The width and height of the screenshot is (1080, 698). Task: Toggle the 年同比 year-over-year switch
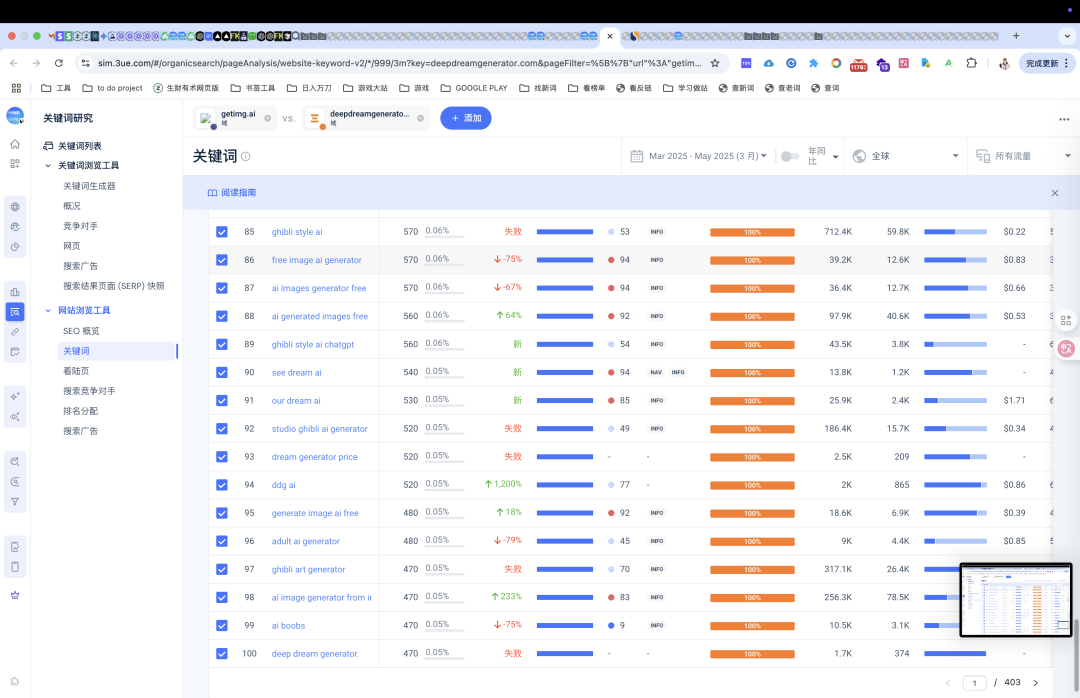[x=790, y=156]
